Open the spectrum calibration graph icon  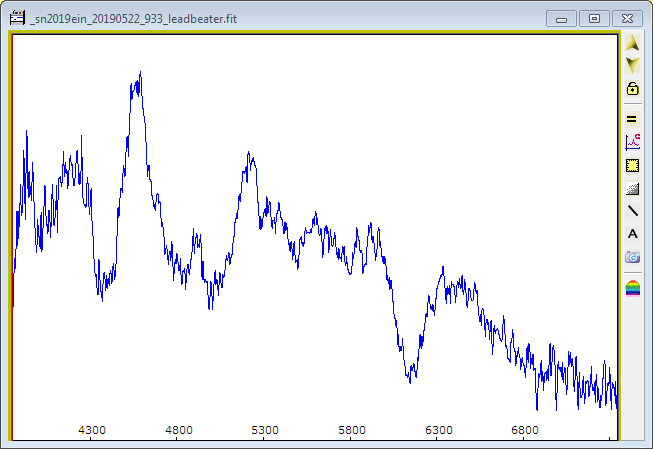pos(632,142)
